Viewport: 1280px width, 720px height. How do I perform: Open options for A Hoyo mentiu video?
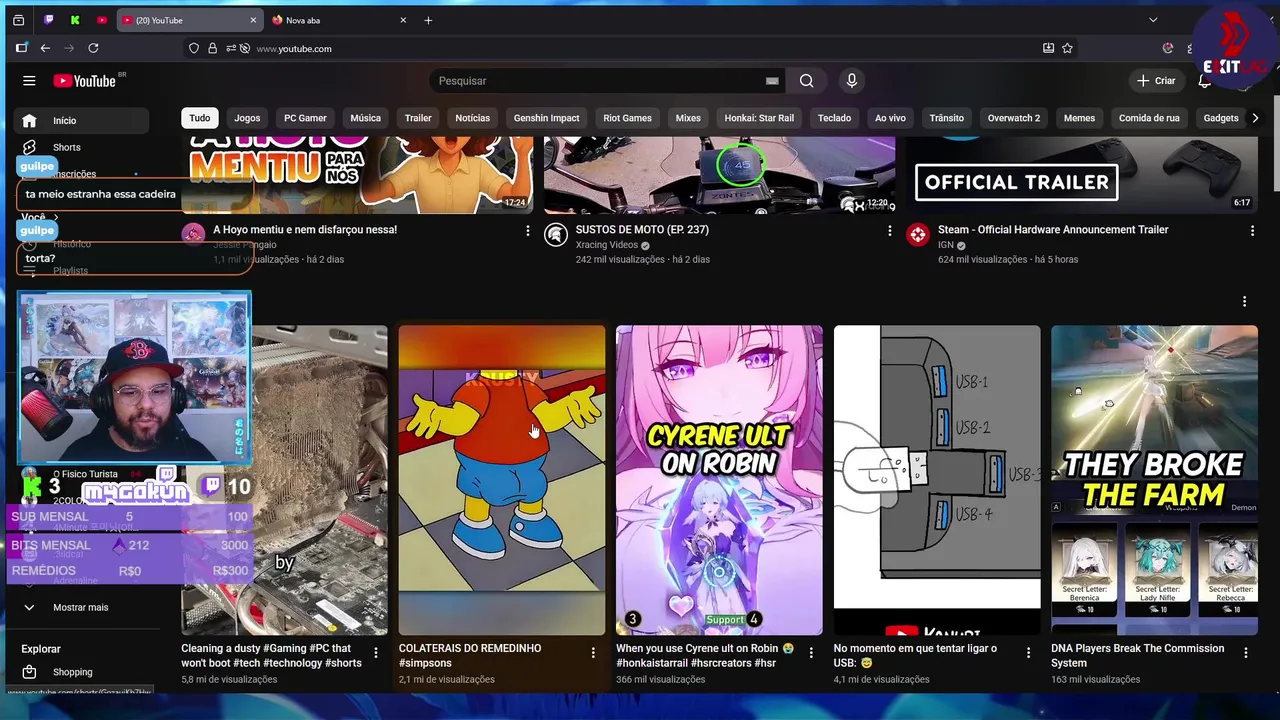[x=528, y=231]
